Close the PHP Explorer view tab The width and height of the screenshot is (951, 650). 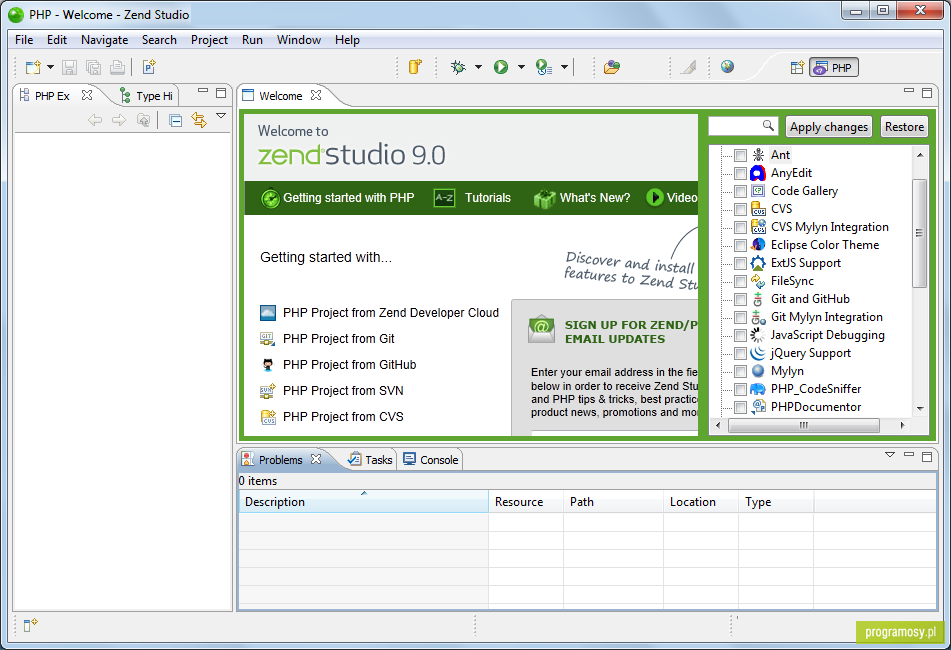pos(87,95)
